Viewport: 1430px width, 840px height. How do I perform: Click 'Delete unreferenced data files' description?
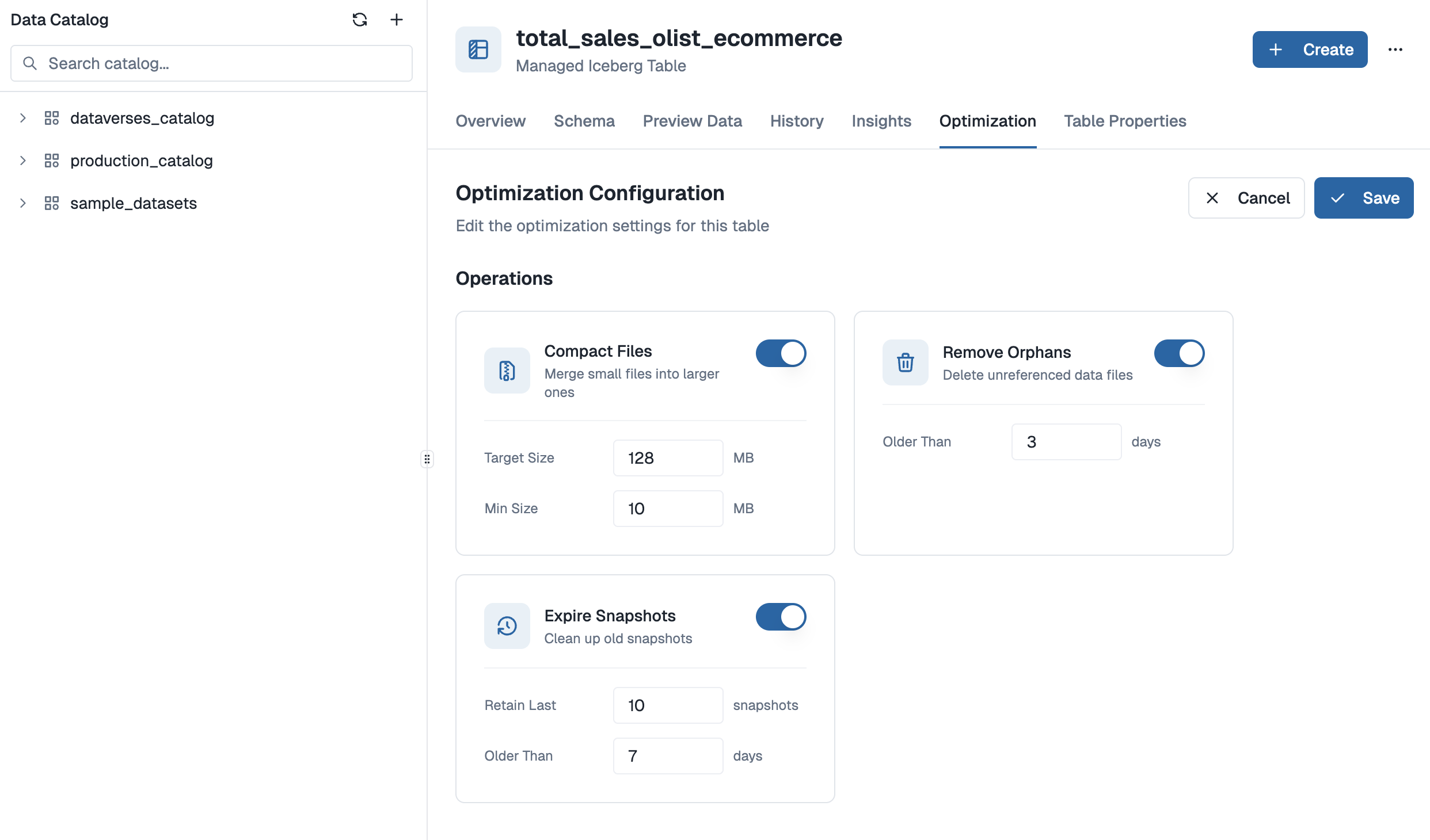point(1038,375)
